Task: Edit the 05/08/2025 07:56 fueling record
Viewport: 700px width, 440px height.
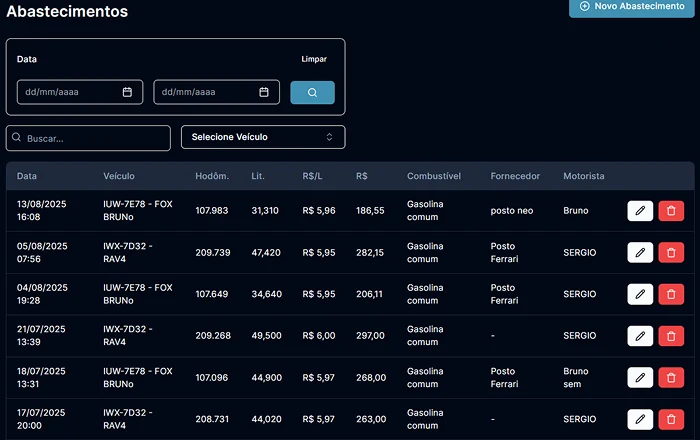Action: (x=640, y=253)
